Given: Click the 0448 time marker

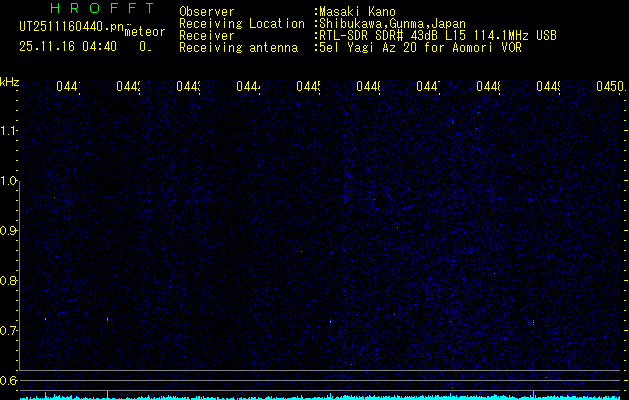Looking at the screenshot, I should pyautogui.click(x=489, y=86).
